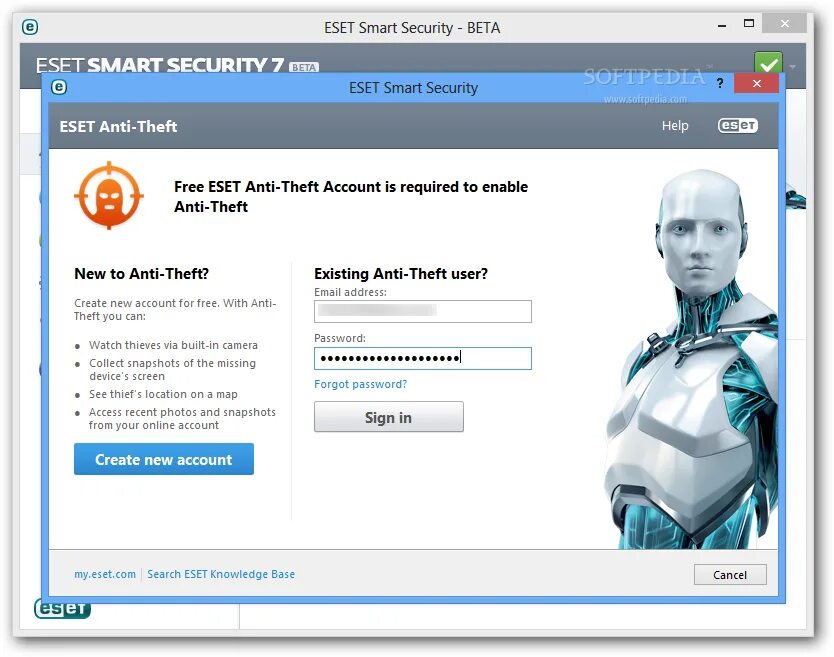Open Search ESET Knowledge Base link

[221, 575]
